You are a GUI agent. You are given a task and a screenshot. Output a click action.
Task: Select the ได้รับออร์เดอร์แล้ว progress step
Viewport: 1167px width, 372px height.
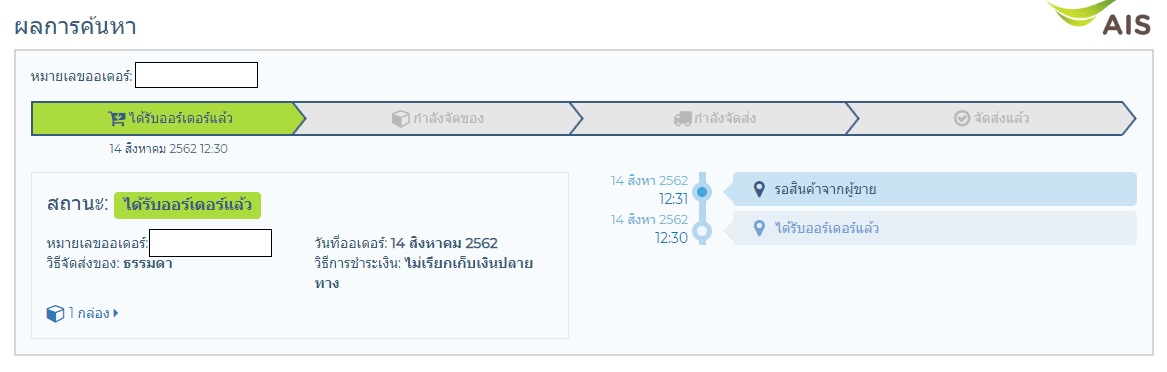click(168, 118)
